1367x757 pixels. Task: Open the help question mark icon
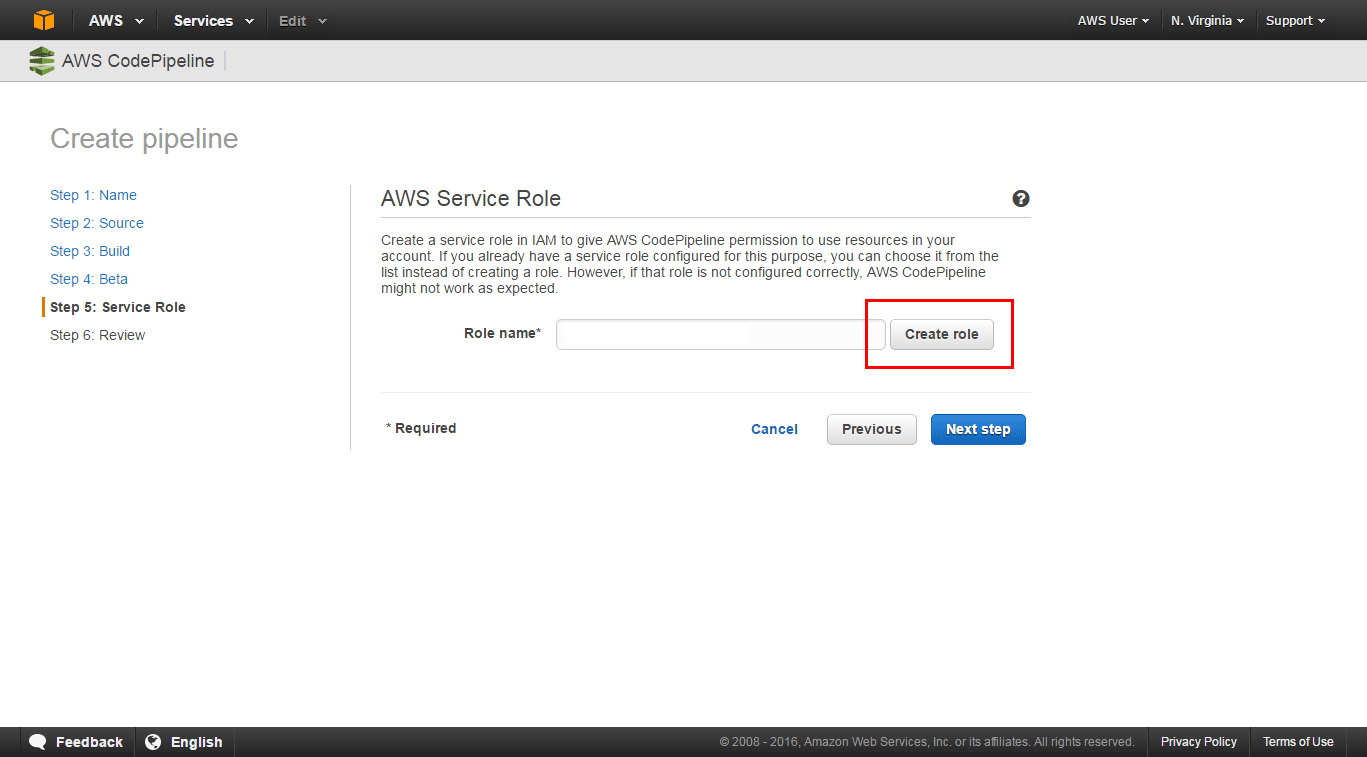tap(1021, 198)
